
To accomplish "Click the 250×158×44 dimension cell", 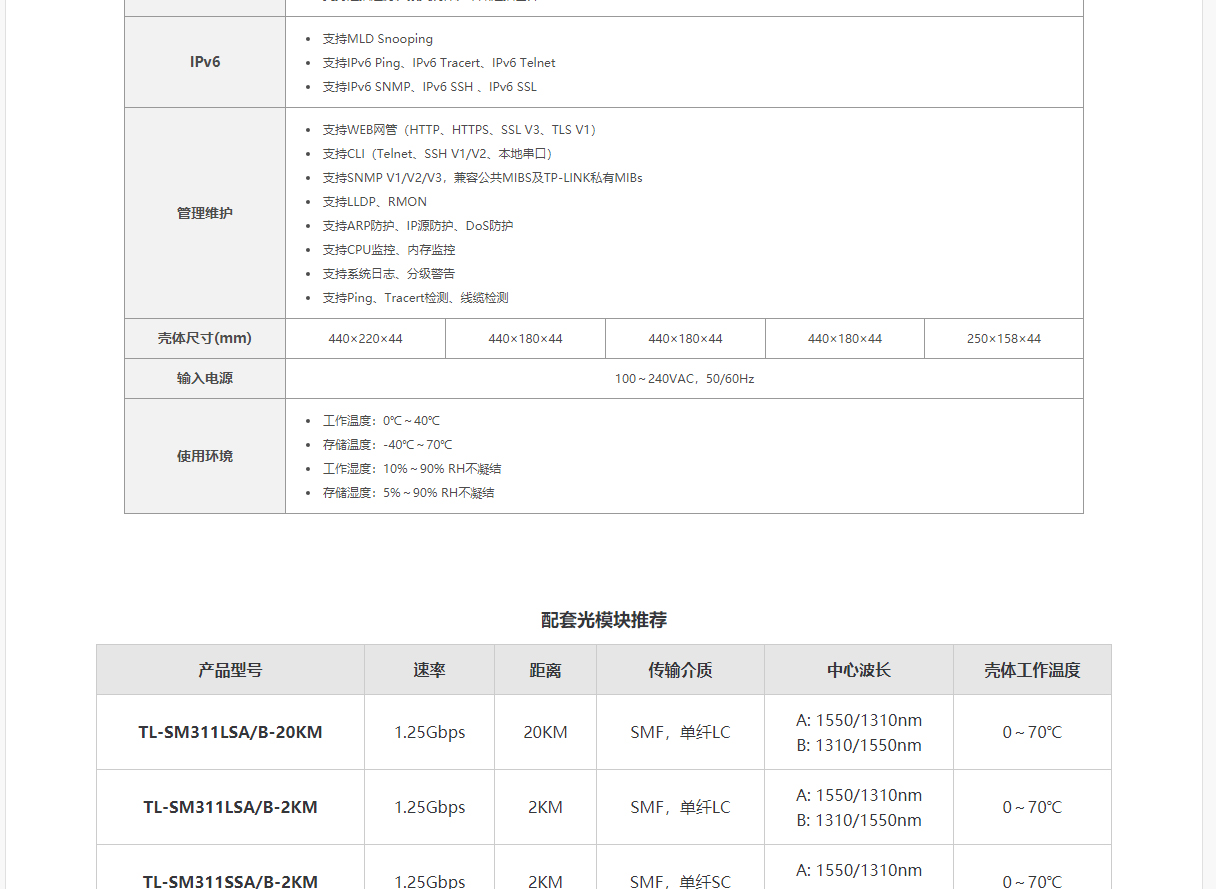I will point(1004,339).
